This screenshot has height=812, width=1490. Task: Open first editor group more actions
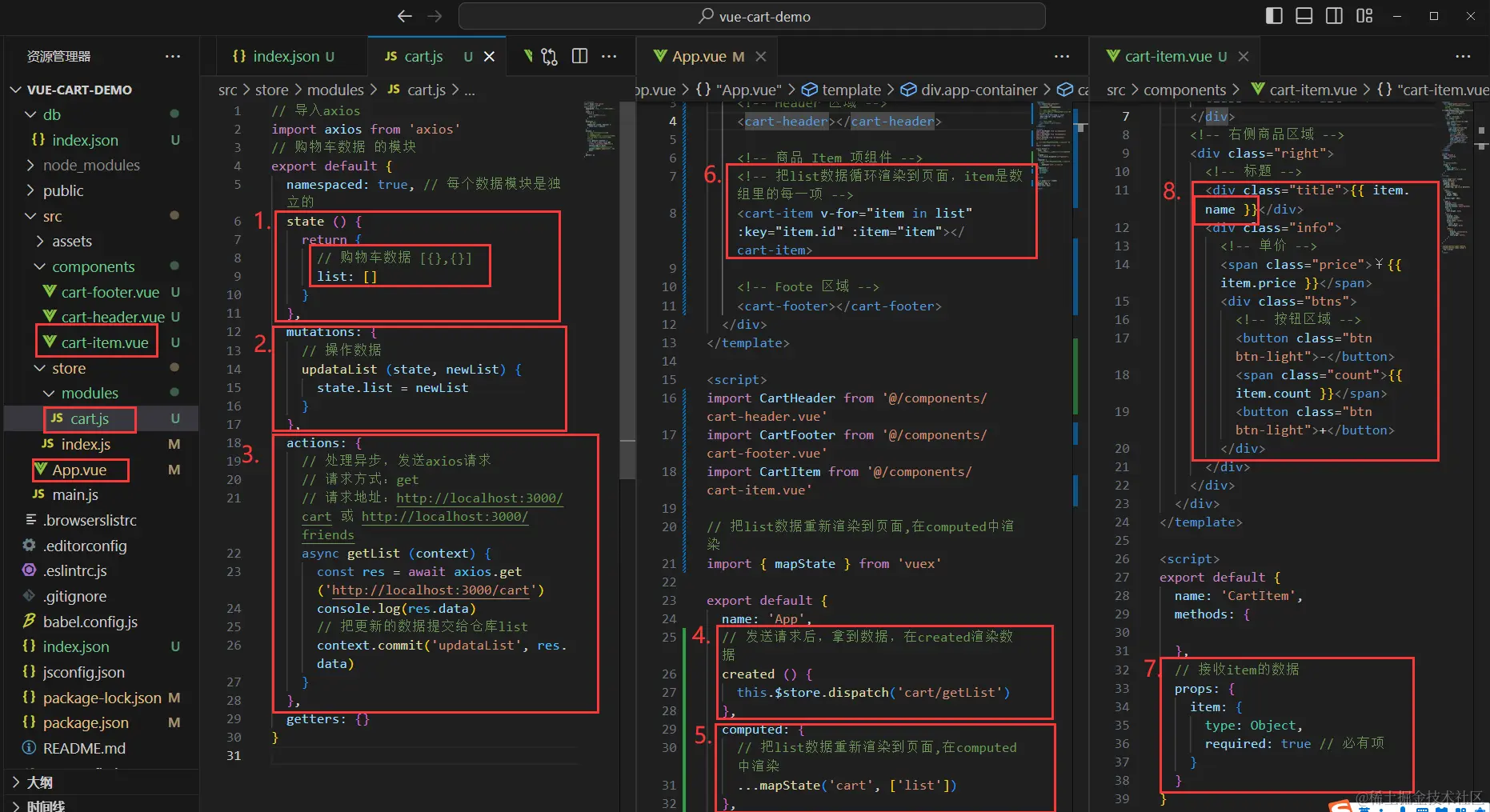click(609, 56)
